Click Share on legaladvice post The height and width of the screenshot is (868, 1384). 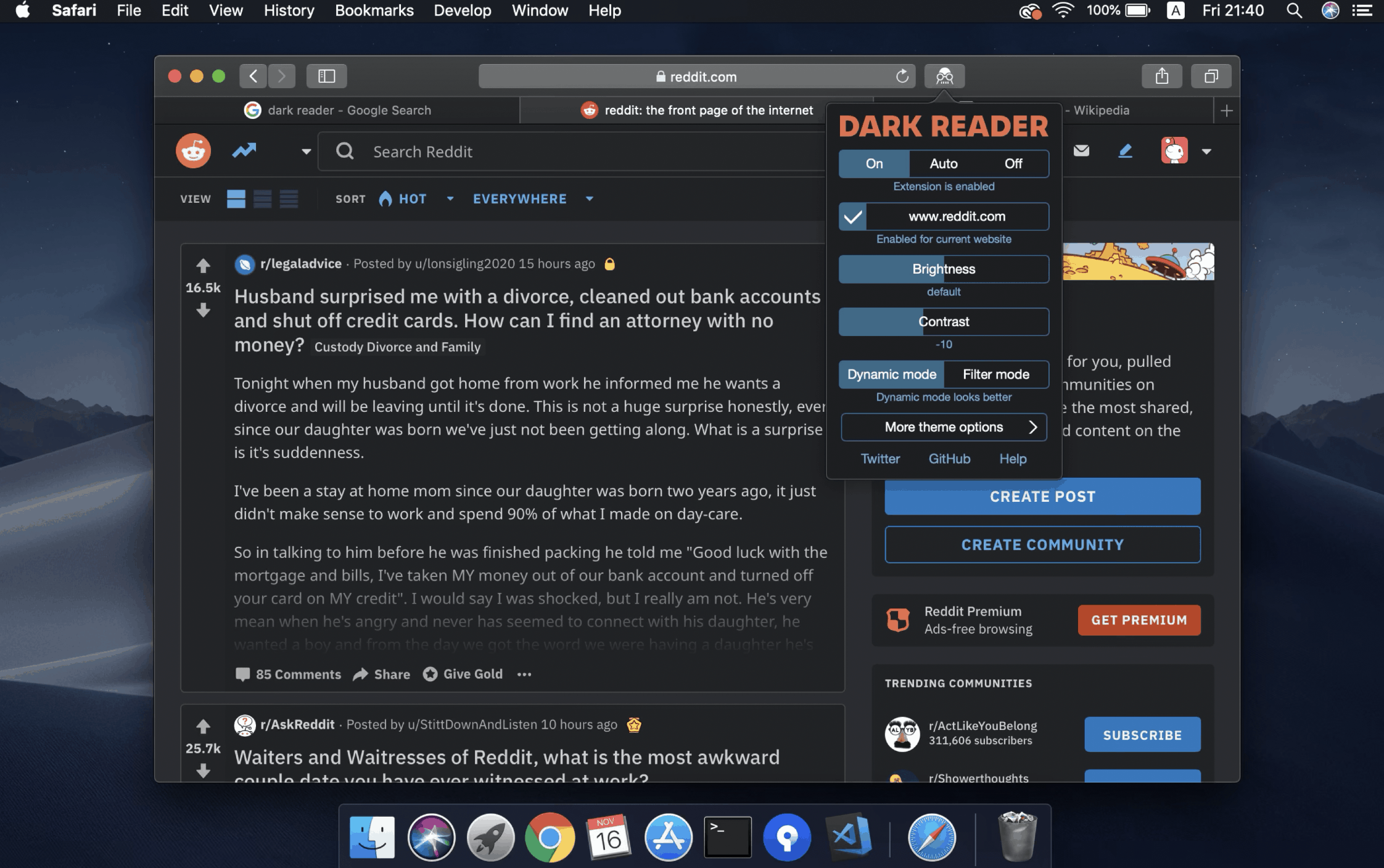tap(381, 674)
